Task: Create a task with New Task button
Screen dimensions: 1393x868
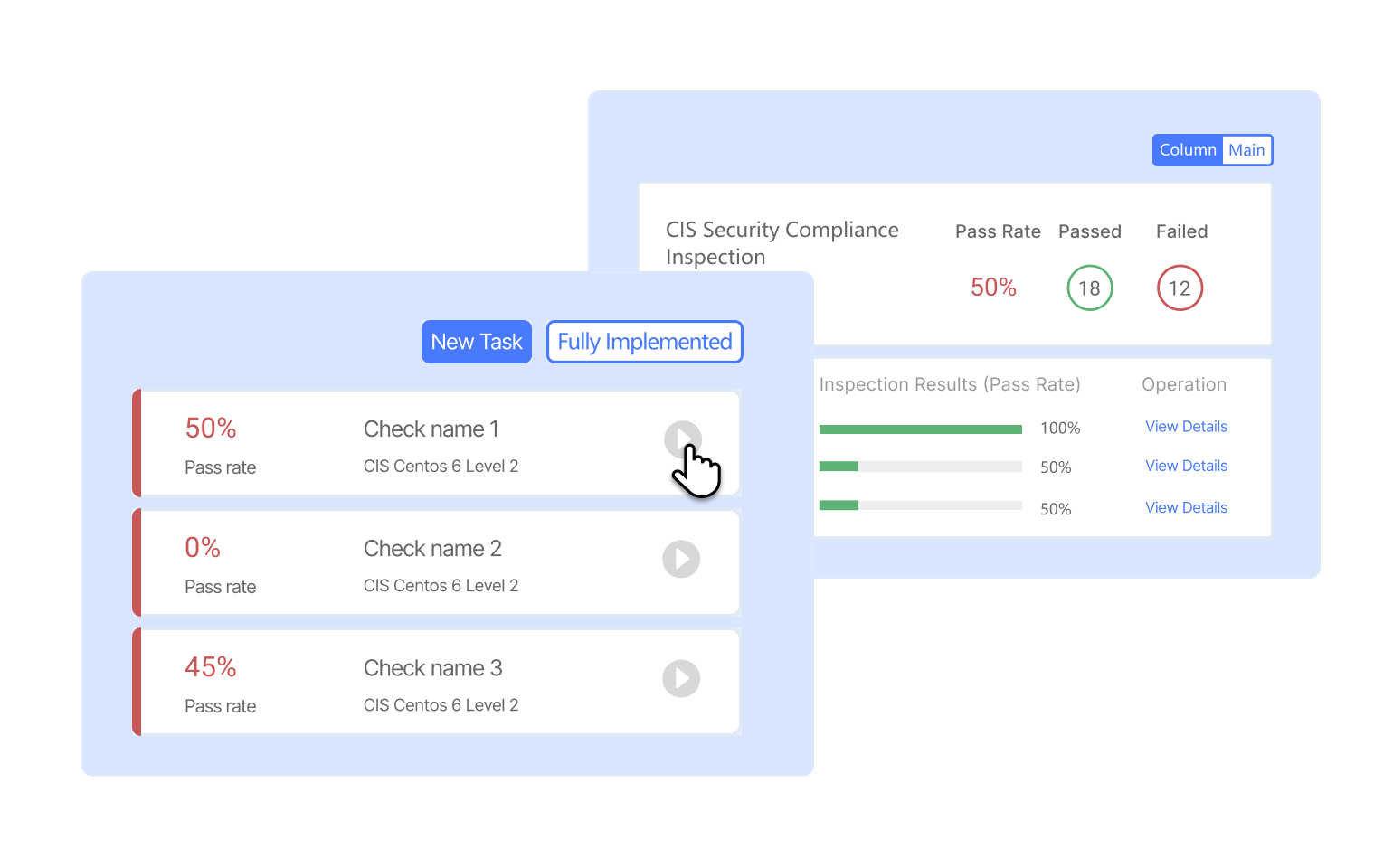Action: click(x=477, y=342)
